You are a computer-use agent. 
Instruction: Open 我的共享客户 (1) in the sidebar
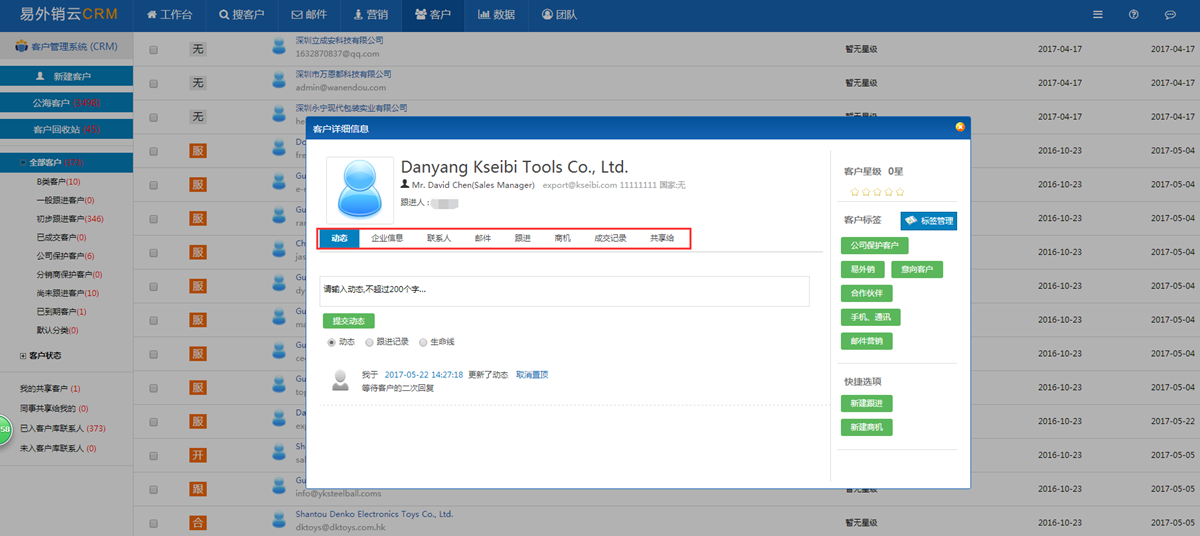tap(50, 388)
